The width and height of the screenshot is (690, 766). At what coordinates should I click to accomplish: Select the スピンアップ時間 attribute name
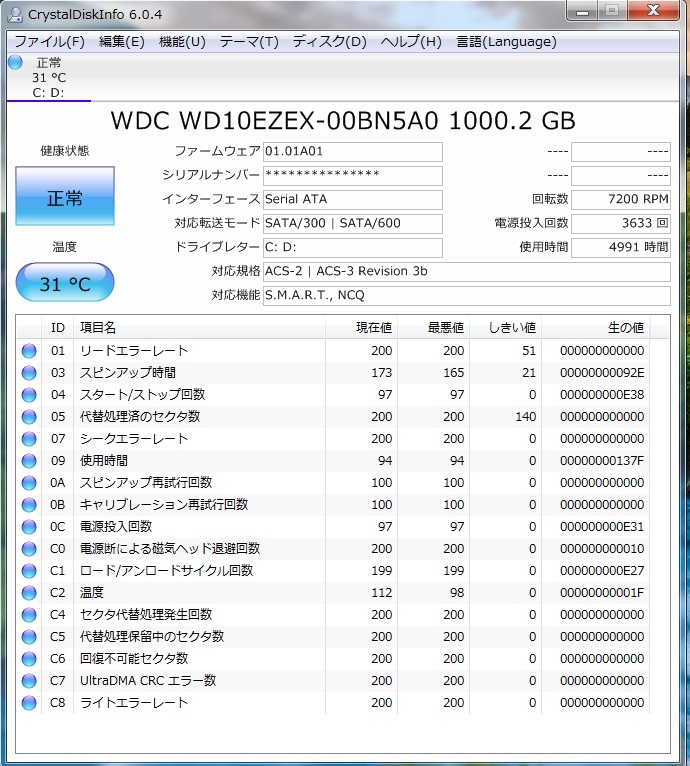[128, 373]
